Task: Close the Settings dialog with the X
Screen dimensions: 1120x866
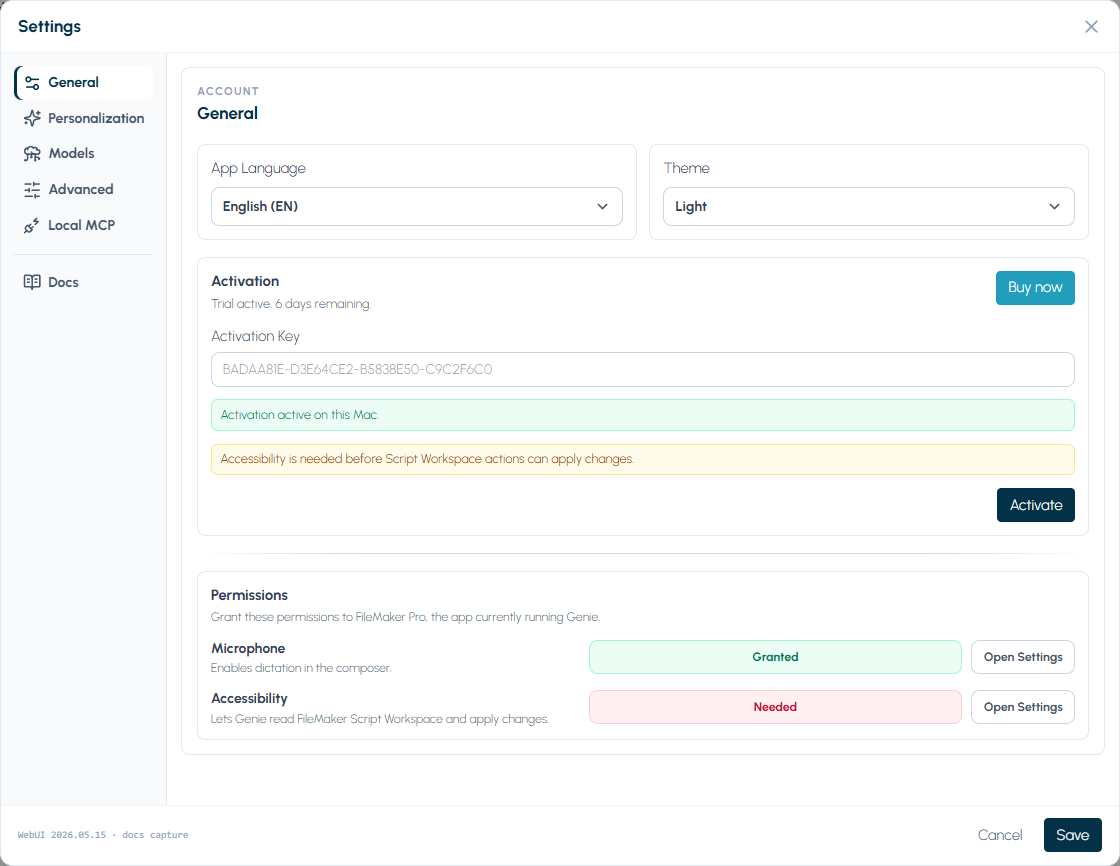Action: tap(1091, 26)
